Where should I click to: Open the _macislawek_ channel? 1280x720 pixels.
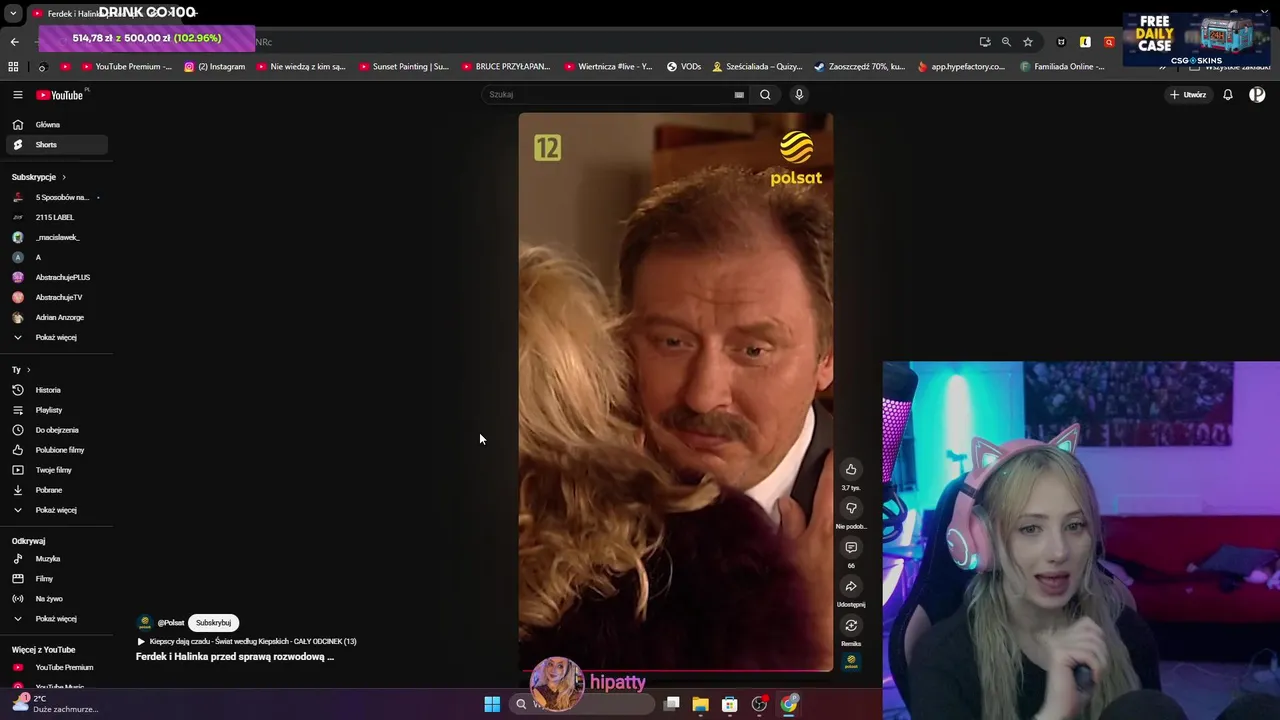click(56, 237)
